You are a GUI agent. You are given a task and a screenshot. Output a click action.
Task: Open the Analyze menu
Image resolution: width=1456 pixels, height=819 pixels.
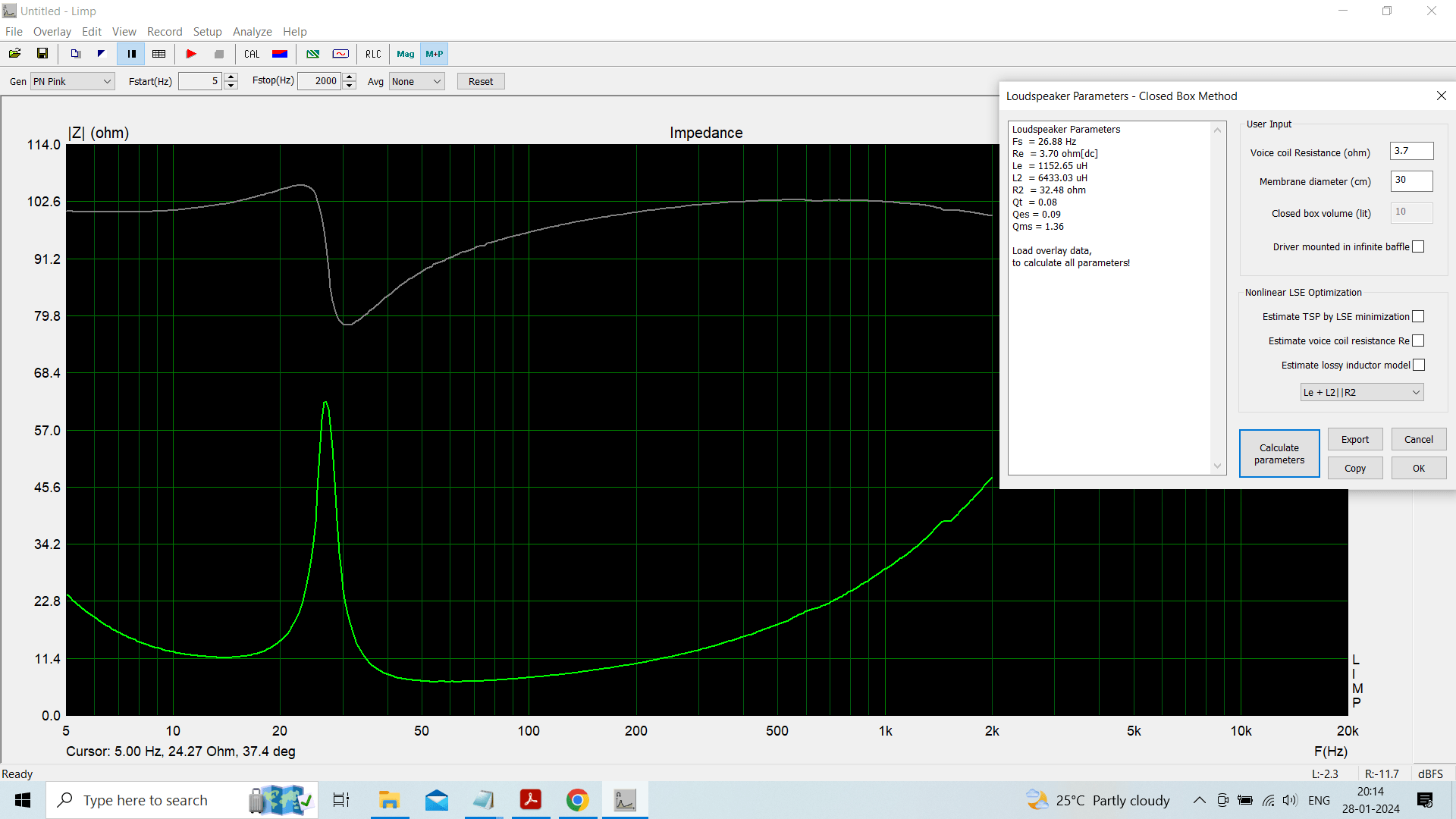tap(253, 31)
